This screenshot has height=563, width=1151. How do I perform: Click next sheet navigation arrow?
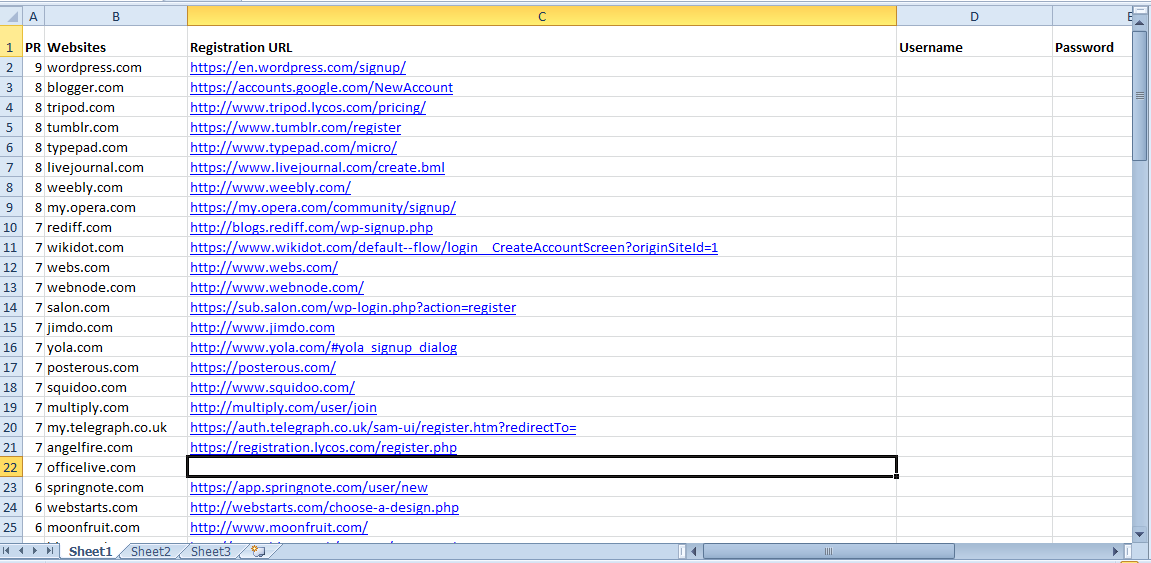(34, 551)
